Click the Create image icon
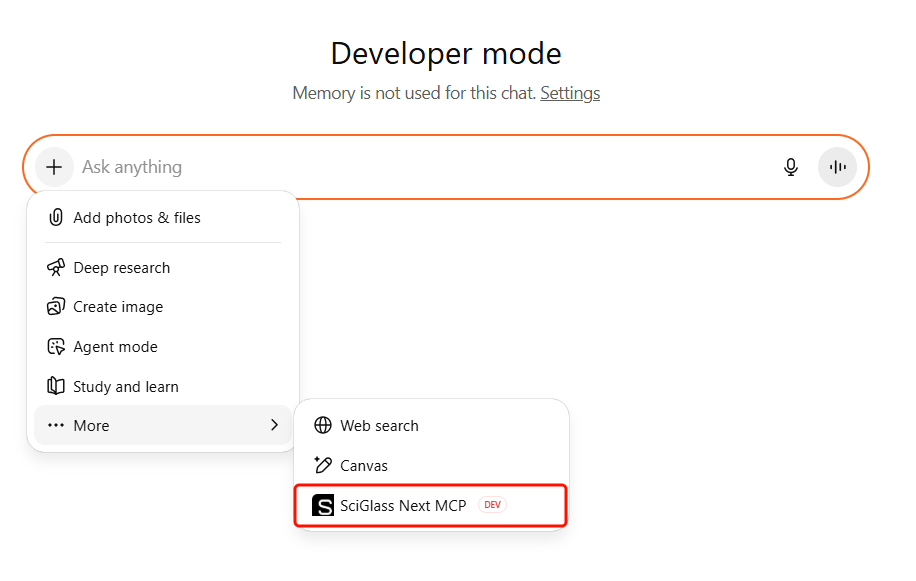The height and width of the screenshot is (581, 916). pyautogui.click(x=56, y=307)
